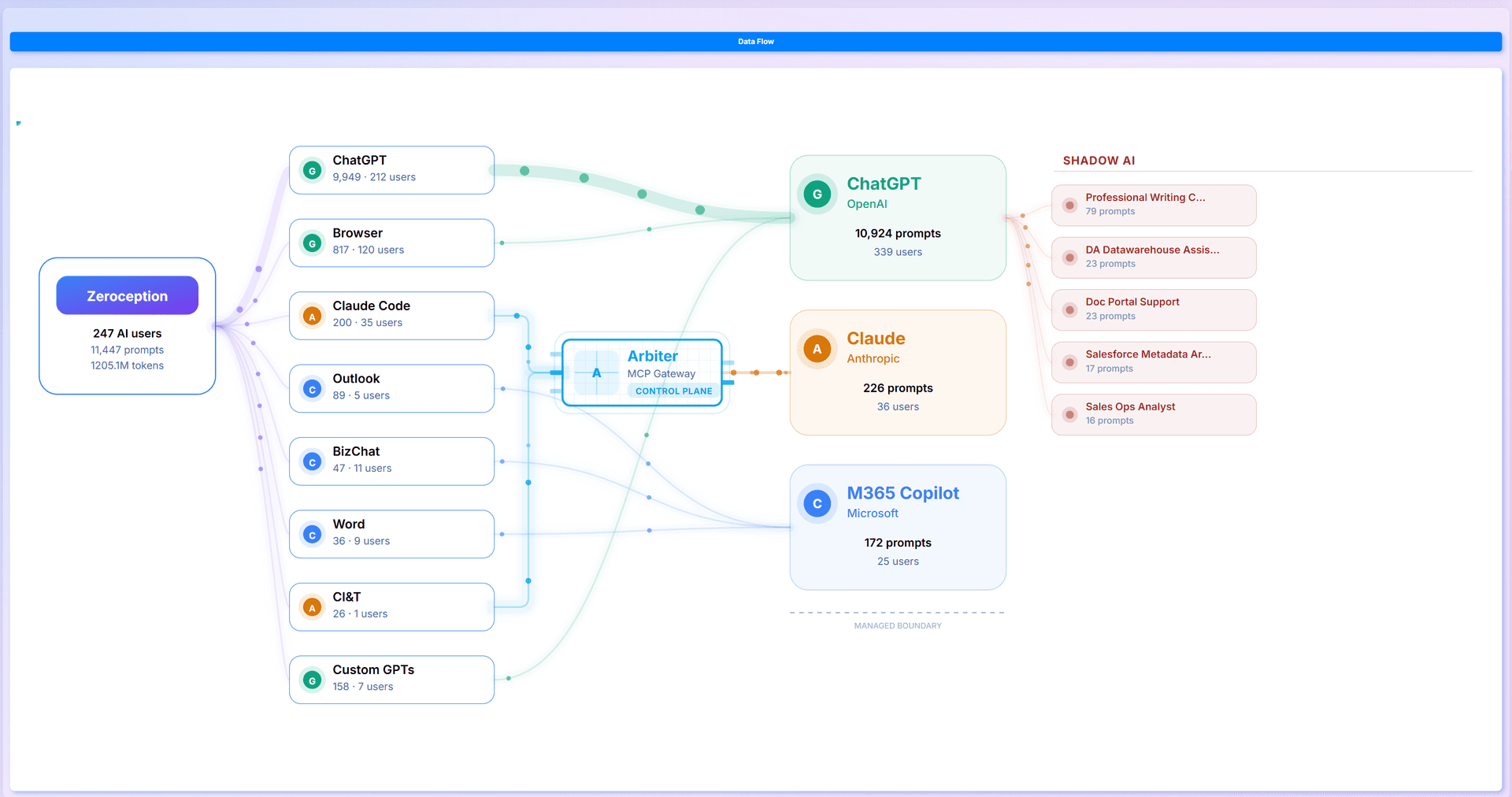The width and height of the screenshot is (1512, 797).
Task: Click the '1205.1M tokens' text
Action: pos(127,365)
